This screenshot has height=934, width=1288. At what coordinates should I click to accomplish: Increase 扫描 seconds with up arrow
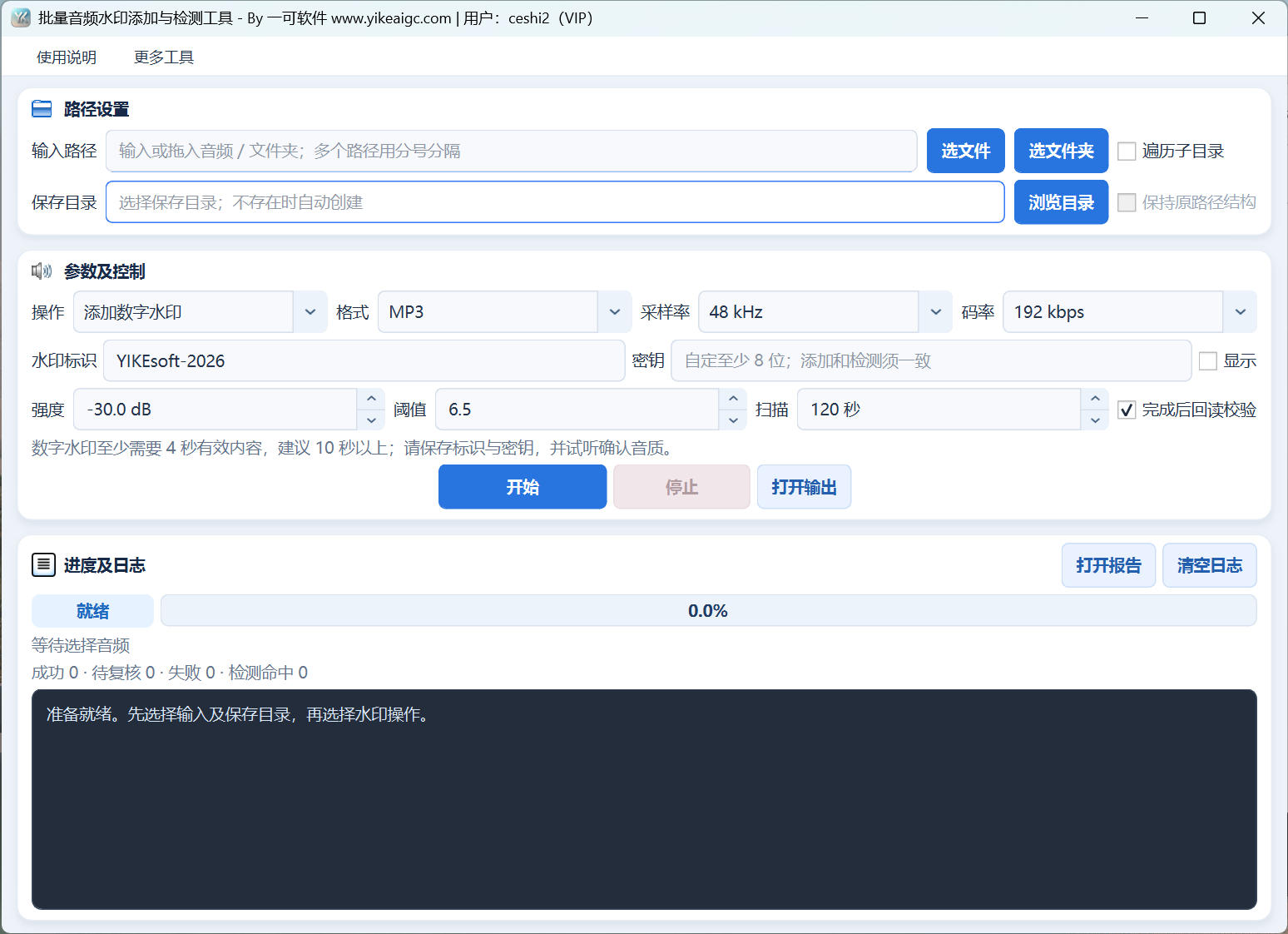point(1095,399)
